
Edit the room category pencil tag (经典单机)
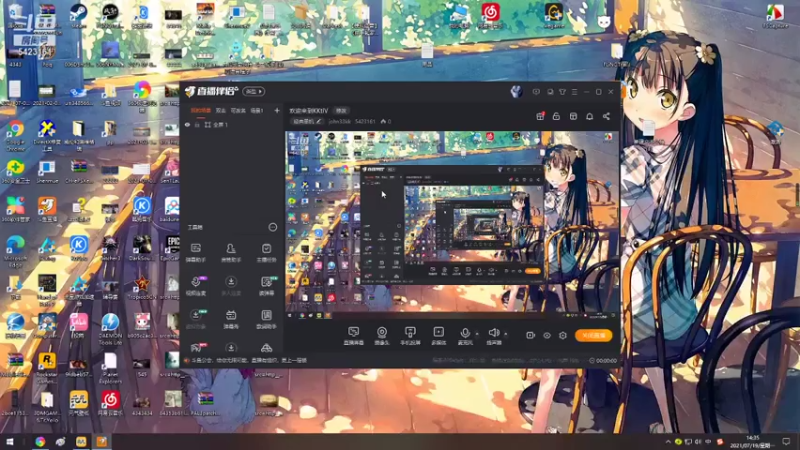pos(307,121)
